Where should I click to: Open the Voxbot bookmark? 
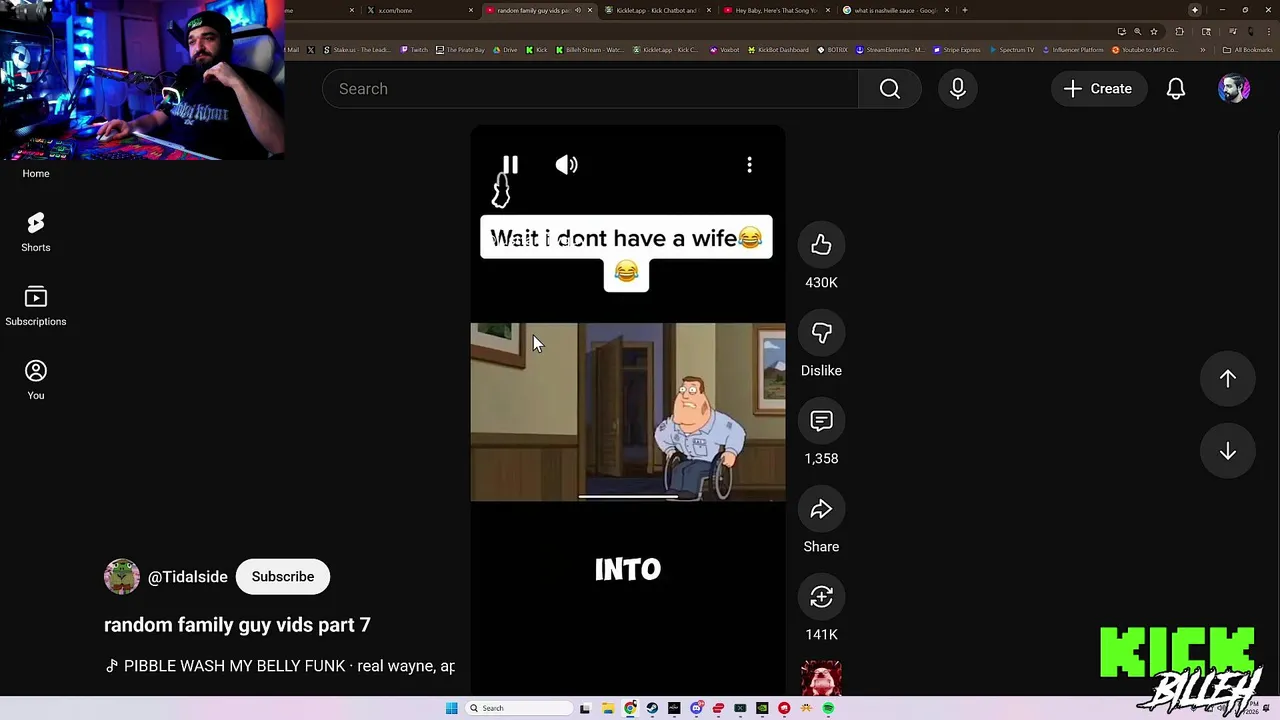click(x=726, y=50)
